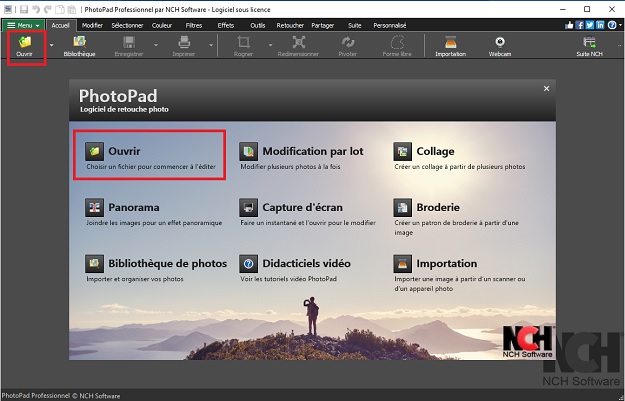The height and width of the screenshot is (401, 625).
Task: Click the Broderie icon in welcome dialog
Action: click(x=403, y=207)
